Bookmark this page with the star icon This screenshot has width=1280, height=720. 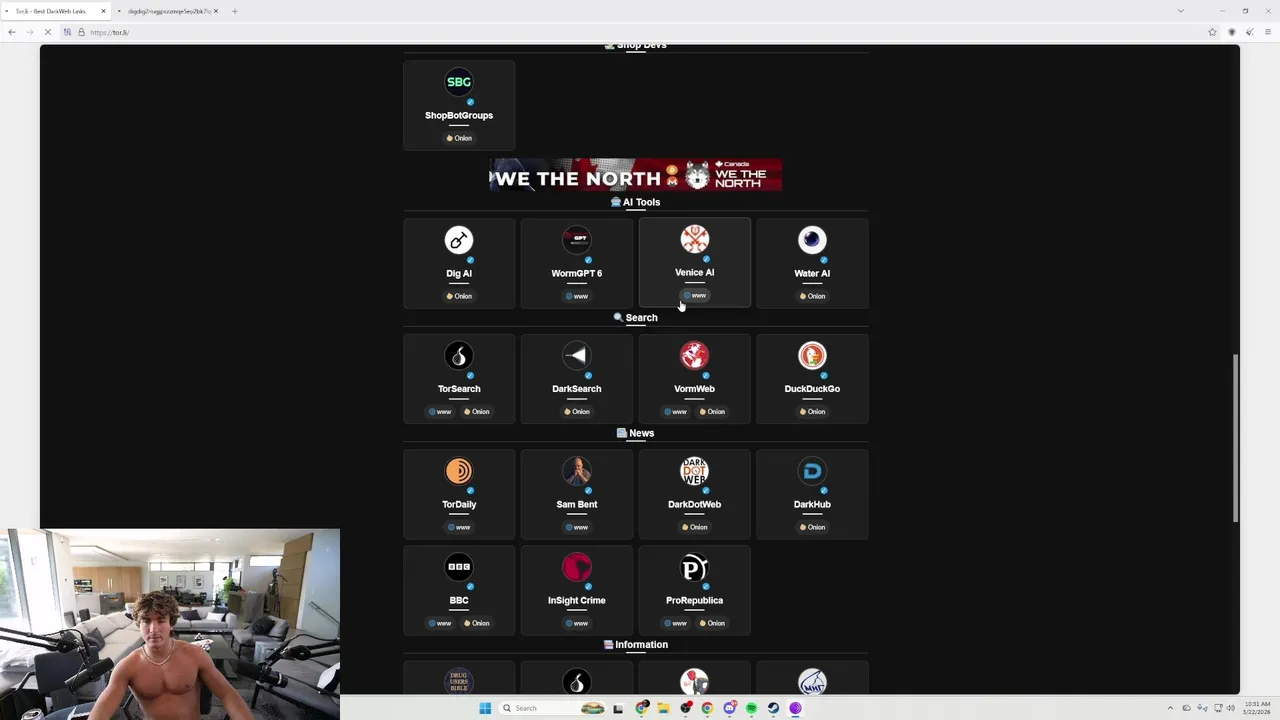coord(1212,32)
